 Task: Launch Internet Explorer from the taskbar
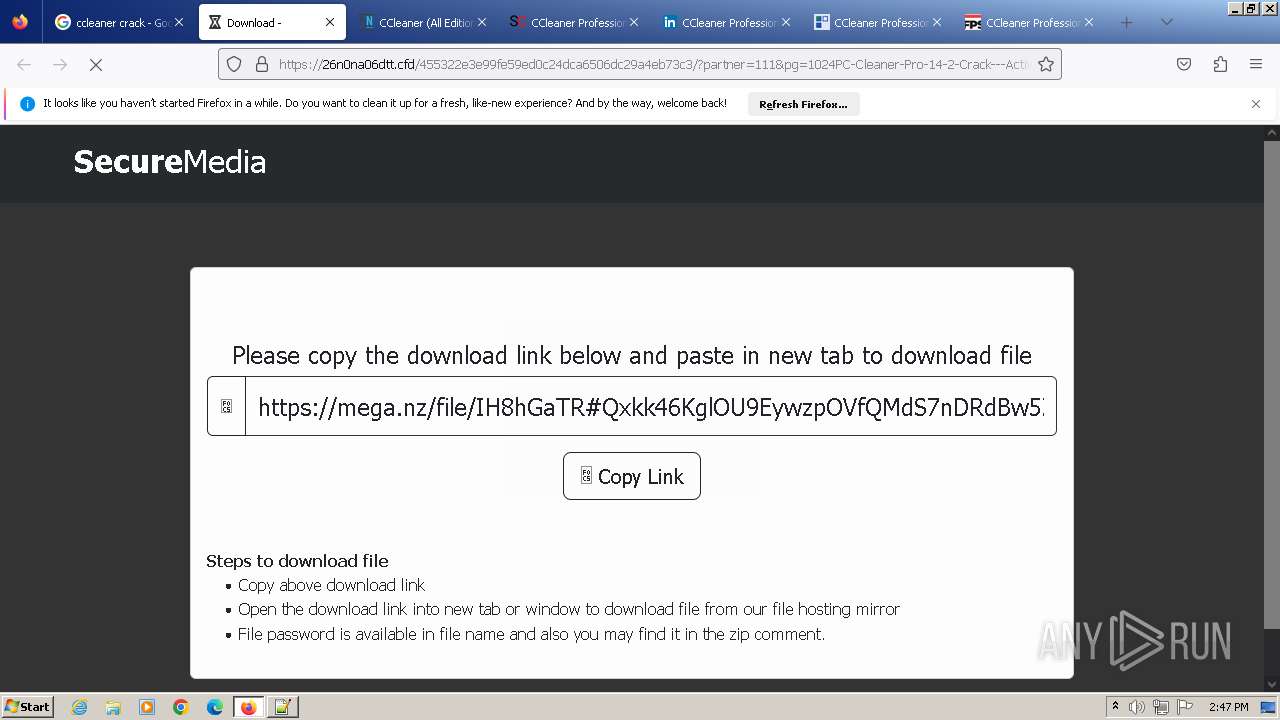80,707
